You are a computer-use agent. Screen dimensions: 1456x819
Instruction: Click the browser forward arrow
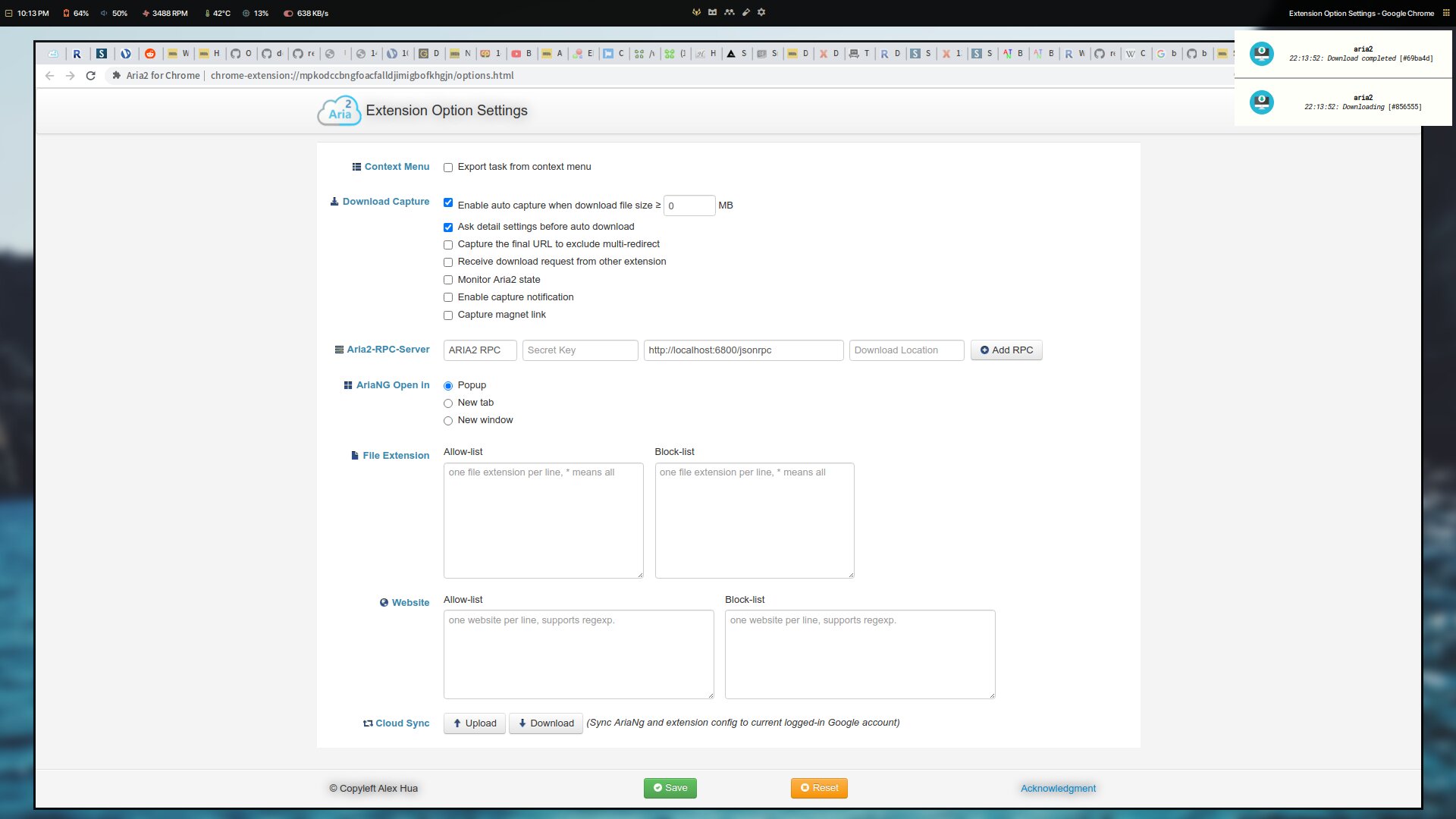coord(71,76)
